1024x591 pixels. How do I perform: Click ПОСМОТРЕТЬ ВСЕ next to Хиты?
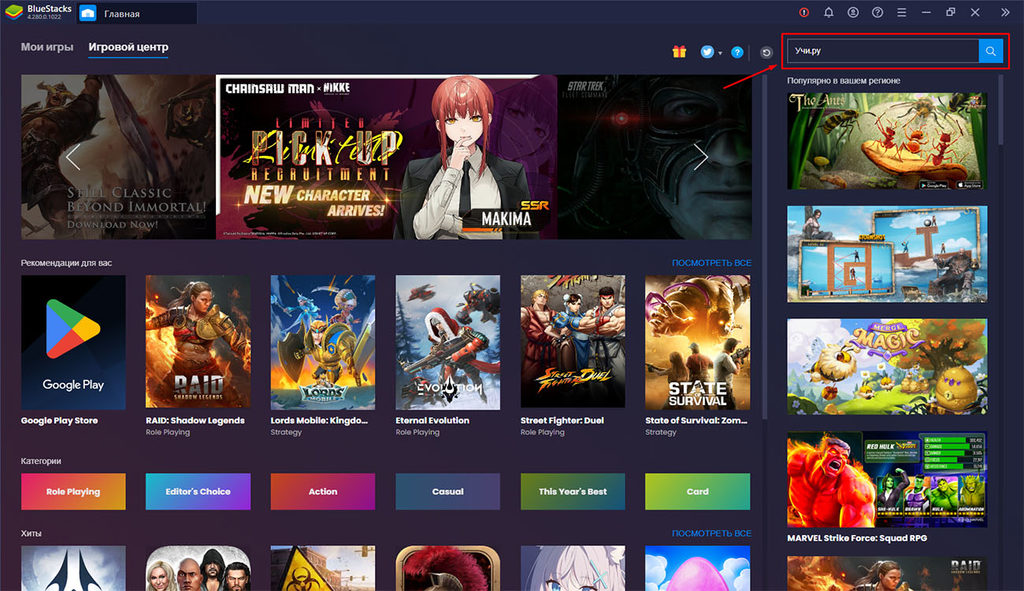tap(711, 534)
